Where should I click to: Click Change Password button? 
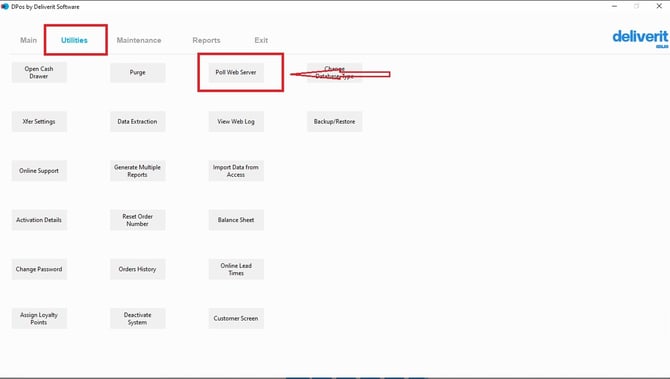39,269
